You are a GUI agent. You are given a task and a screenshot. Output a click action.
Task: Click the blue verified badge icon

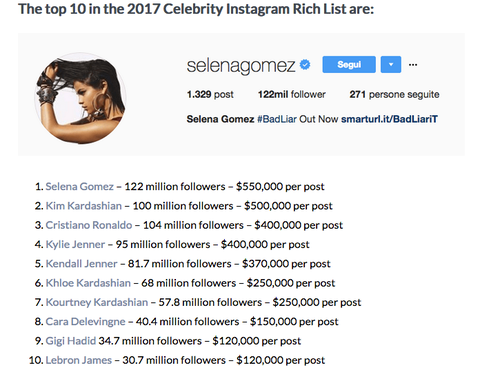[x=305, y=64]
